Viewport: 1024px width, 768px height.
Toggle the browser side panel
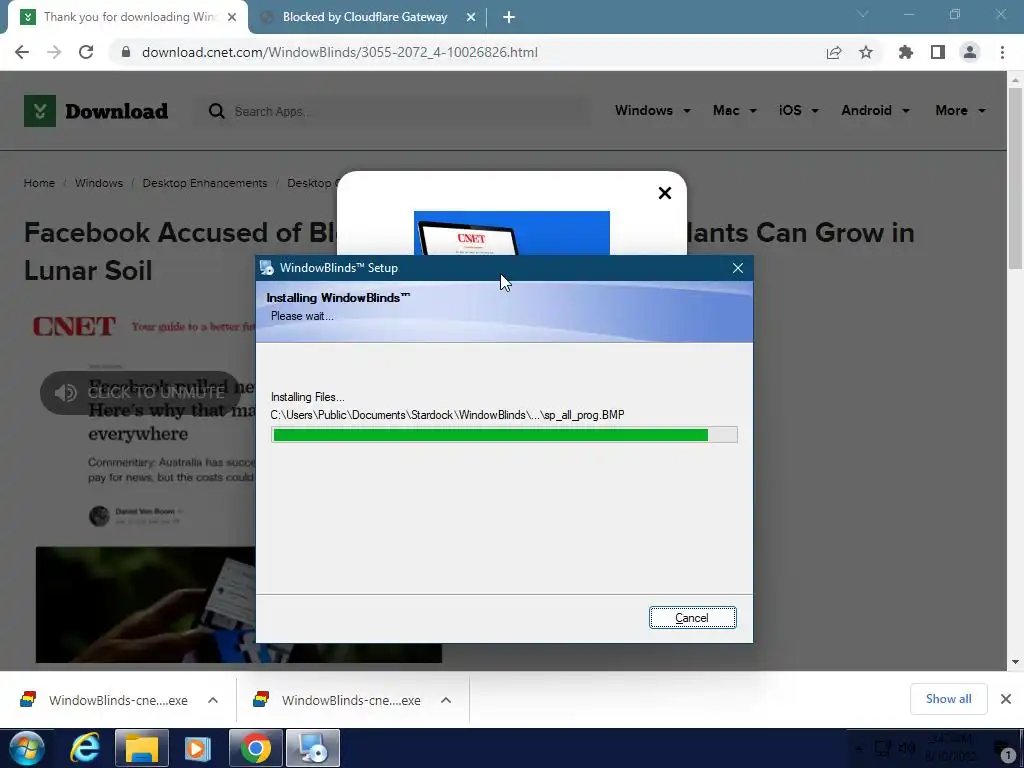click(x=937, y=52)
